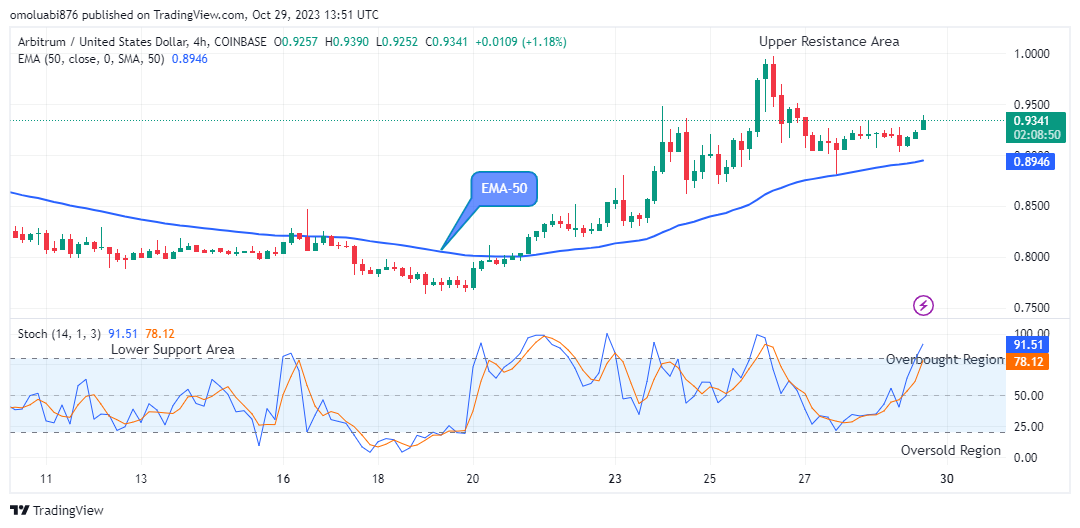Click date 23 on the time axis
The image size is (1080, 528).
click(x=614, y=478)
